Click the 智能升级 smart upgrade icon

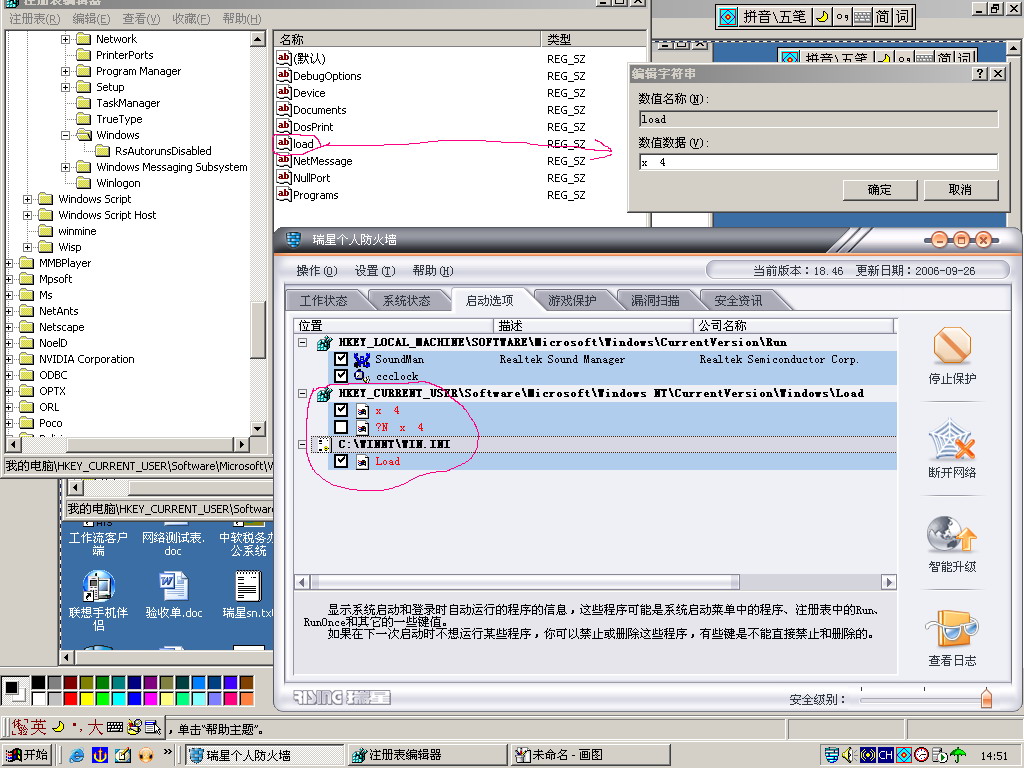(x=952, y=534)
